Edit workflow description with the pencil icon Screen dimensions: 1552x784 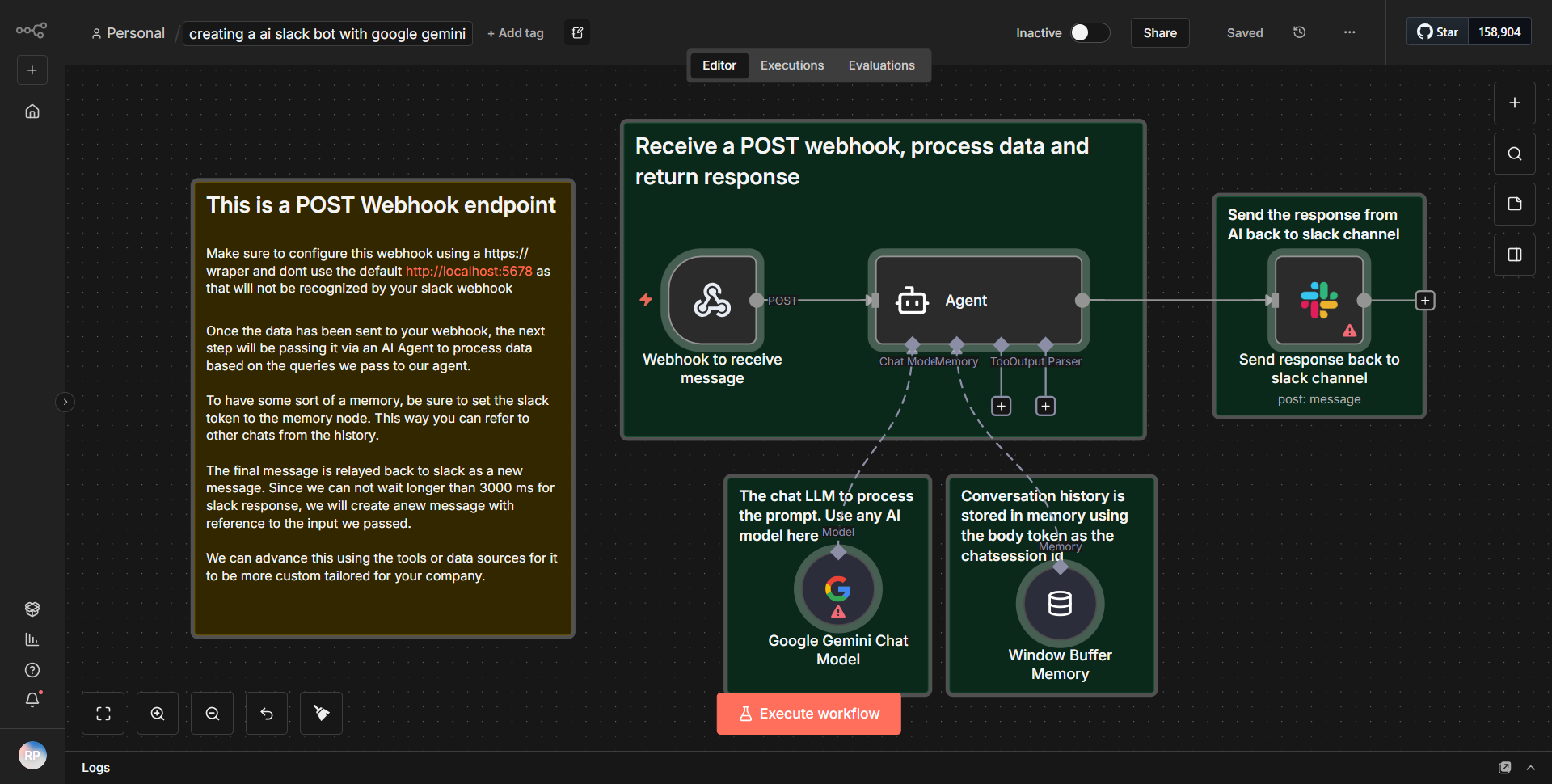(x=577, y=33)
